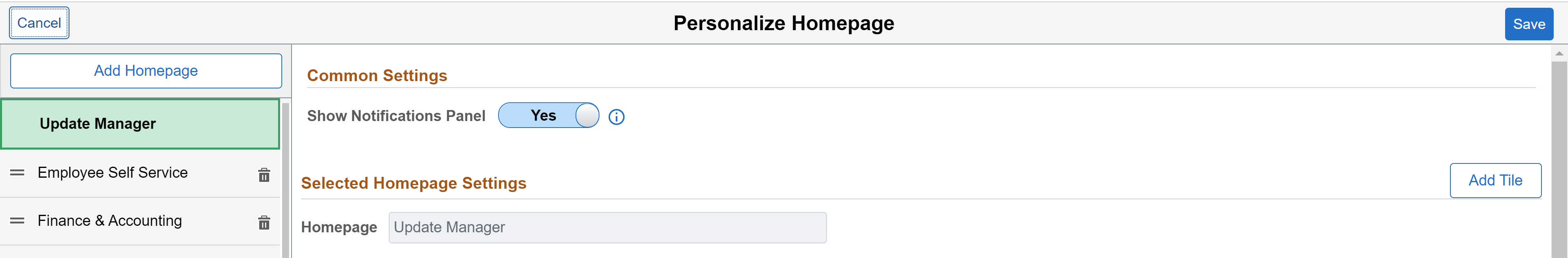The image size is (1568, 258).
Task: Focus the Homepage name field
Action: tap(608, 228)
